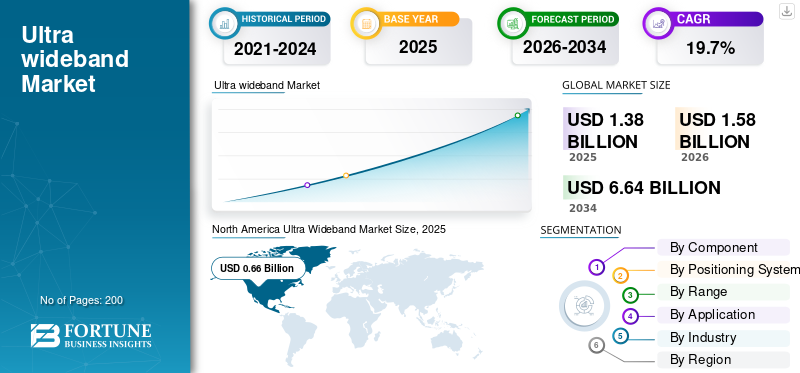Click the Fortune Business Insights logo
Image resolution: width=800 pixels, height=373 pixels.
point(91,336)
